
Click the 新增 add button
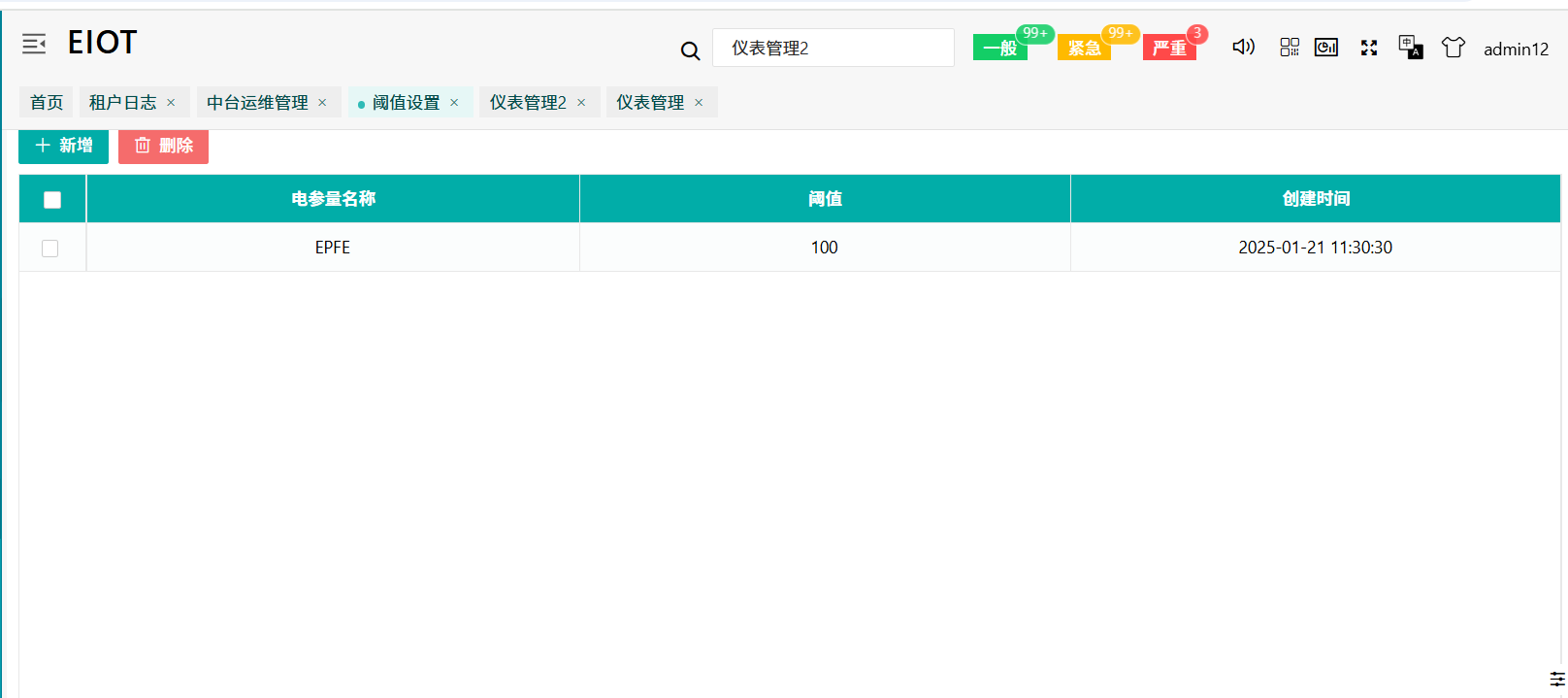(x=64, y=146)
